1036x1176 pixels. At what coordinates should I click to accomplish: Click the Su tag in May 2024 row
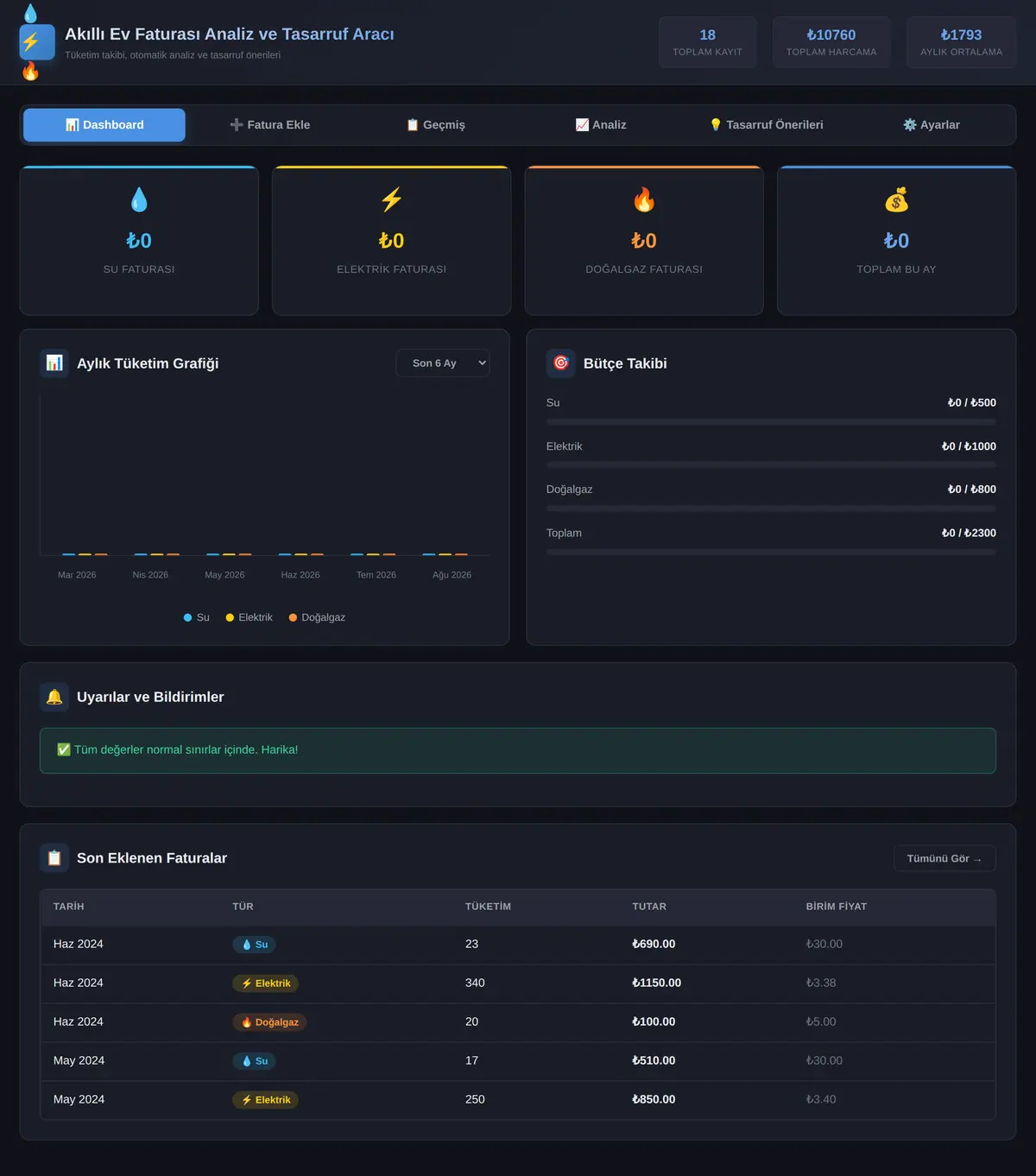tap(254, 1061)
